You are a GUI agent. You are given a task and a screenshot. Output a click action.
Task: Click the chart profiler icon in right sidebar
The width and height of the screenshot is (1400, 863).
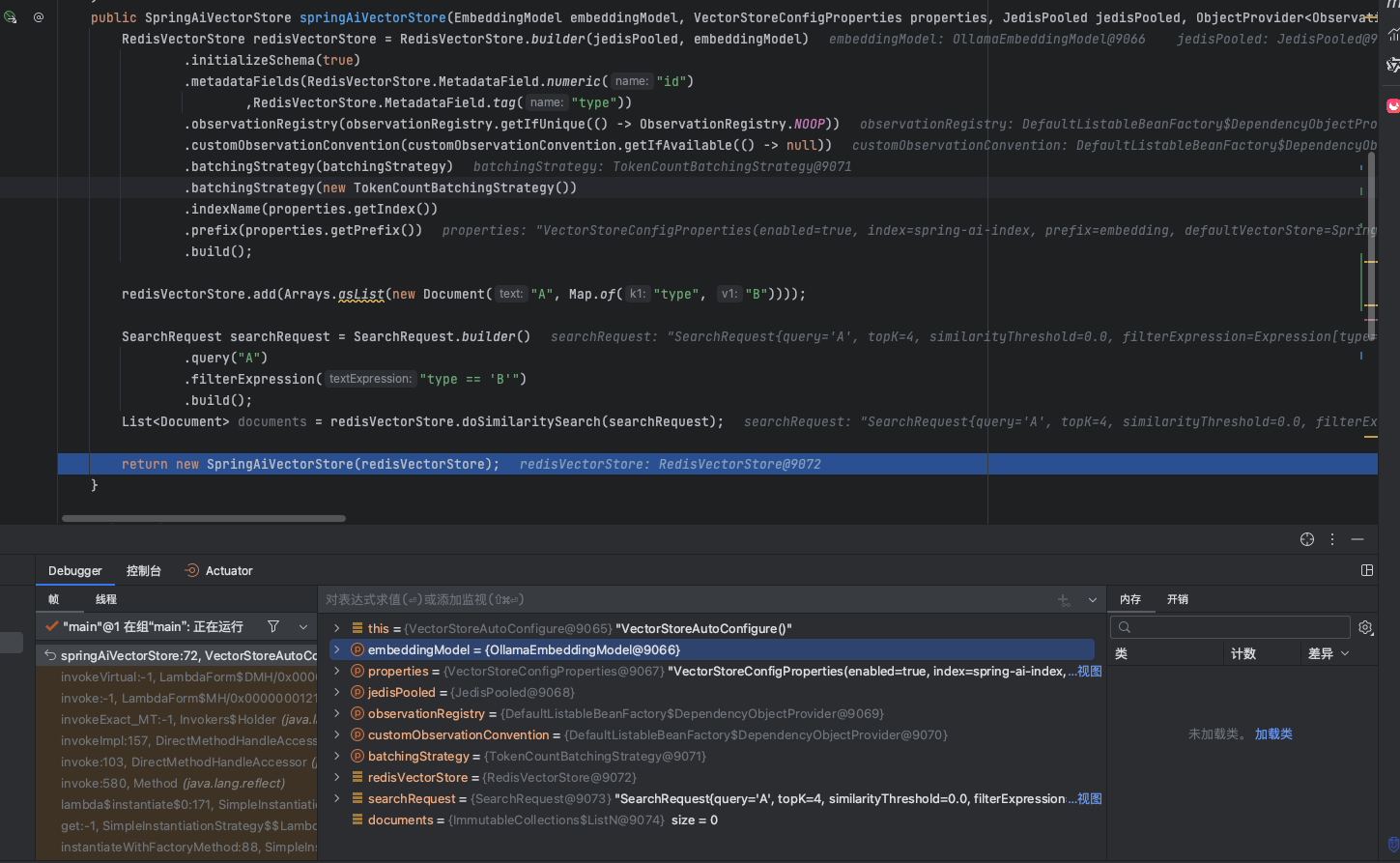coord(1392,35)
